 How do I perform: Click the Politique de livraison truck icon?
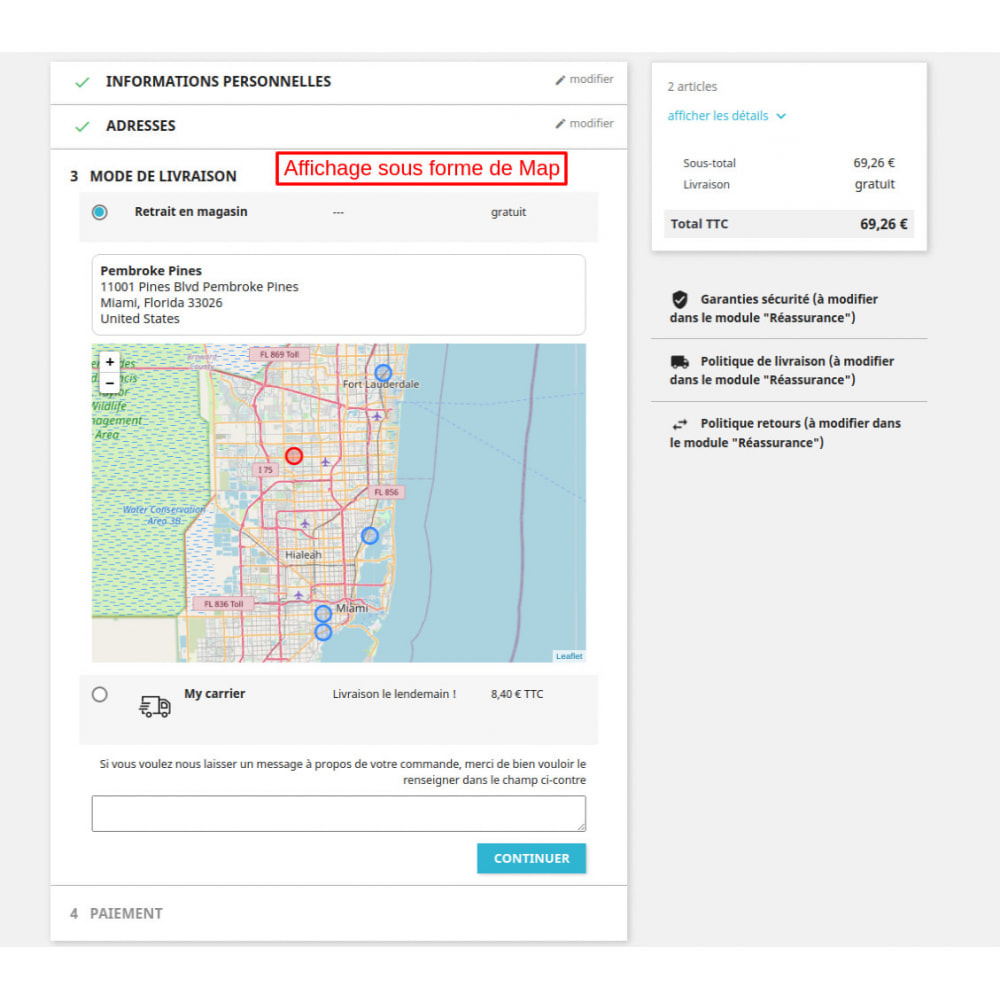point(680,362)
